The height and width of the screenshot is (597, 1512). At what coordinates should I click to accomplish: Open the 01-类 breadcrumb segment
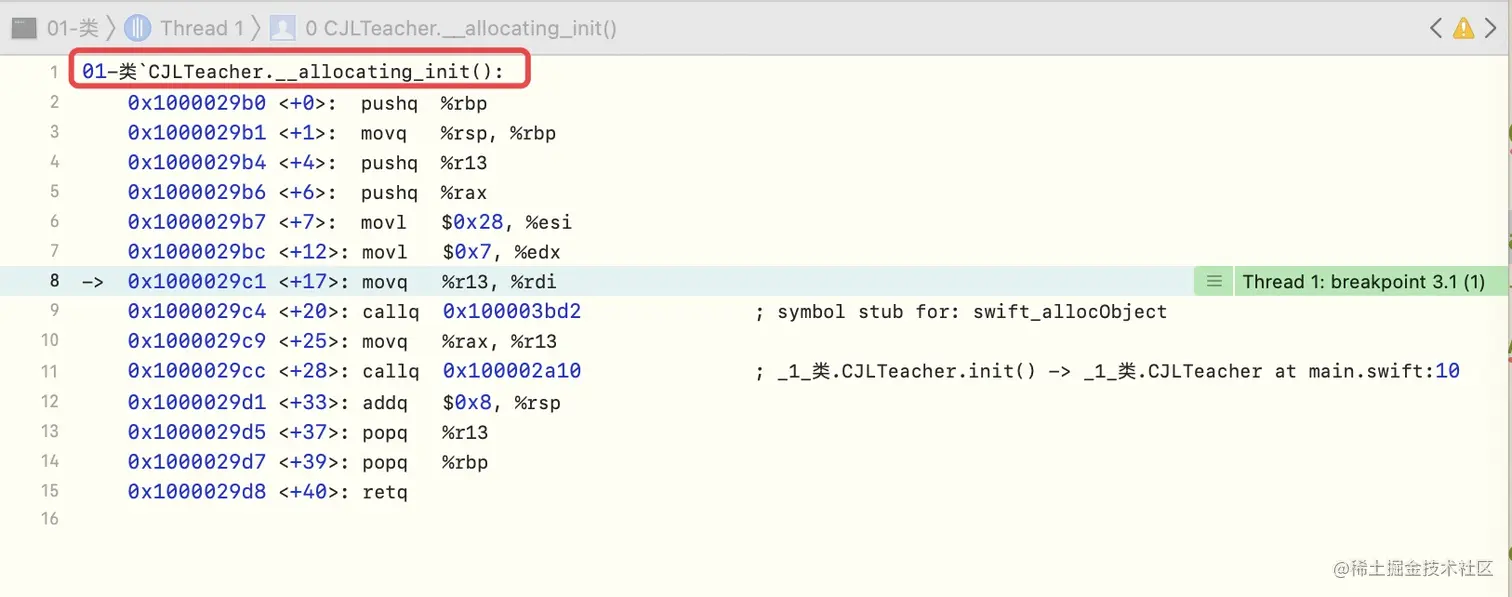72,28
